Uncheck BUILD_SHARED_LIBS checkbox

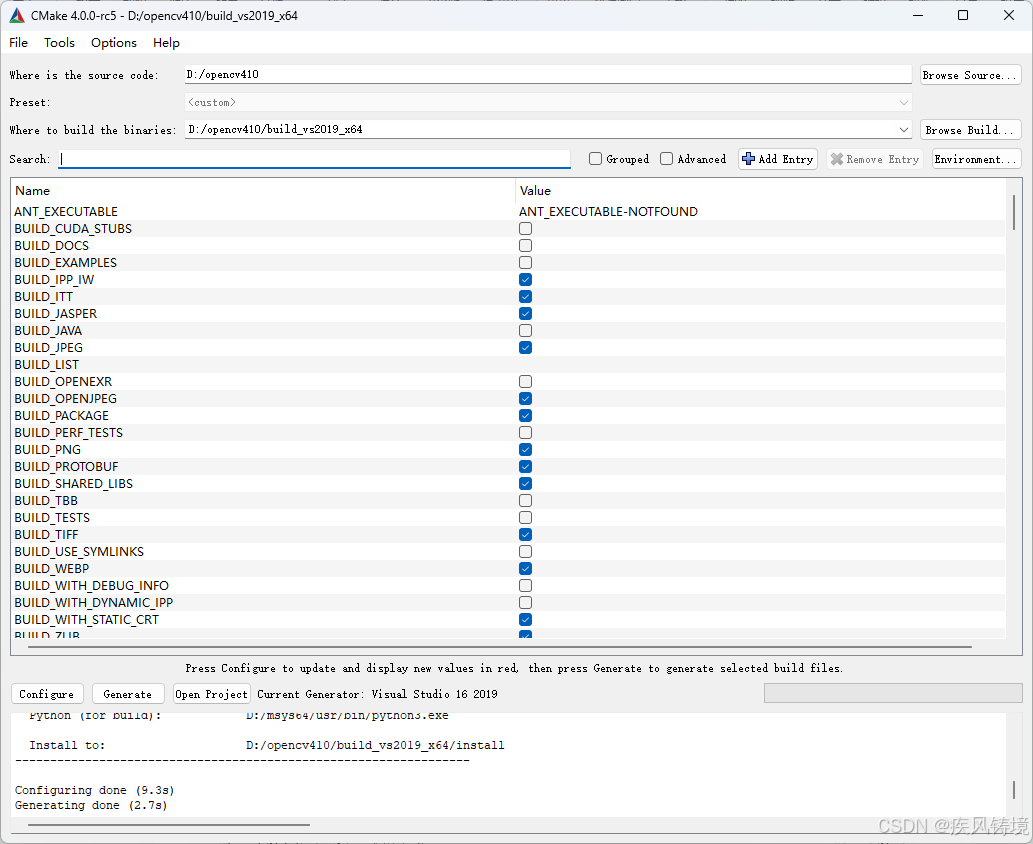[x=525, y=484]
